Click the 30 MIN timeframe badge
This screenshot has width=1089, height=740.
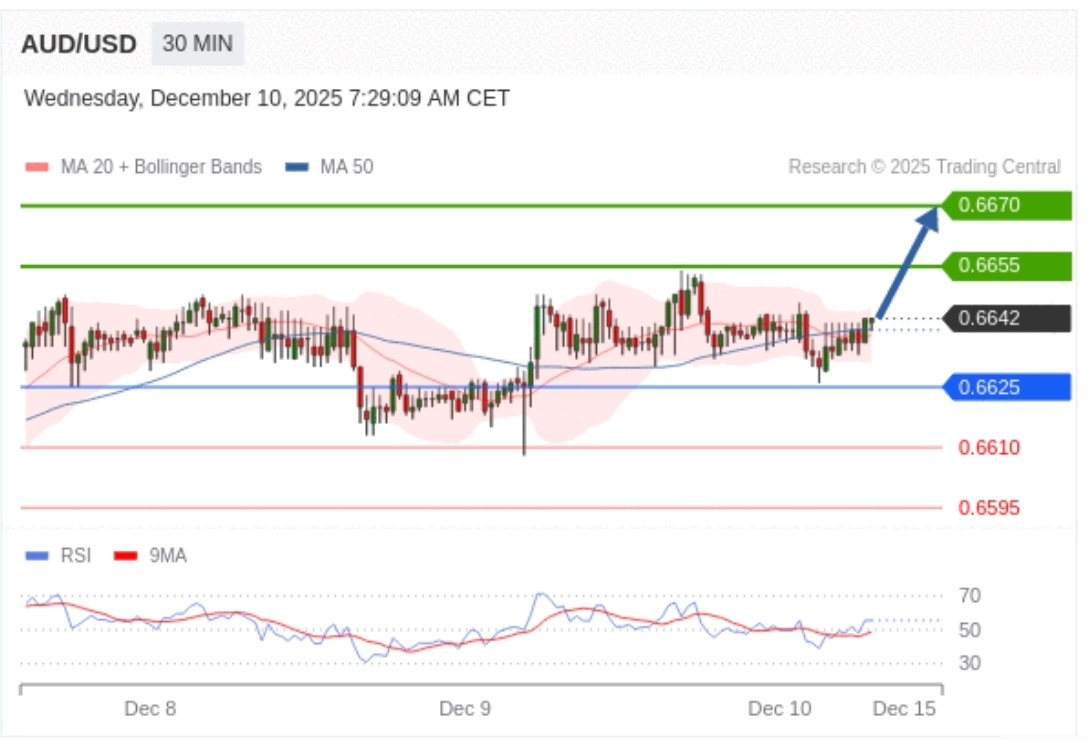pos(197,44)
